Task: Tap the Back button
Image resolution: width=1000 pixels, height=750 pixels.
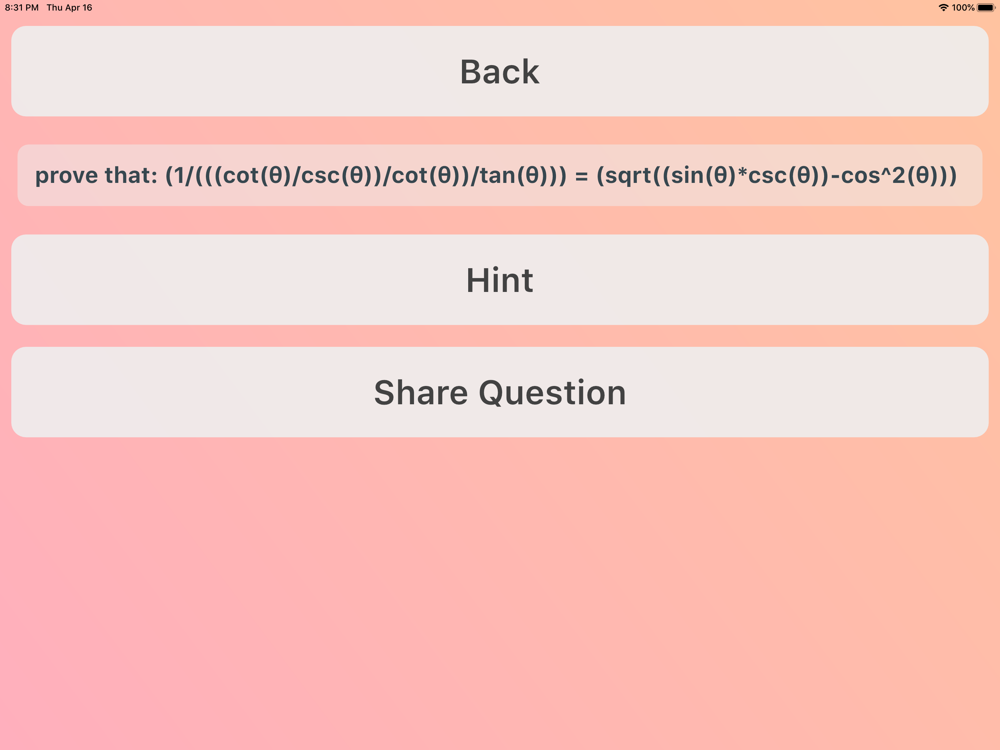Action: (x=499, y=71)
